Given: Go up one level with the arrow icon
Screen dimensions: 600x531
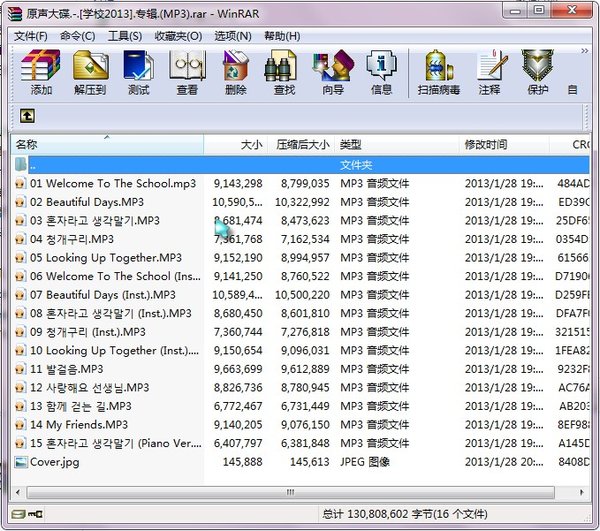Looking at the screenshot, I should 27,116.
